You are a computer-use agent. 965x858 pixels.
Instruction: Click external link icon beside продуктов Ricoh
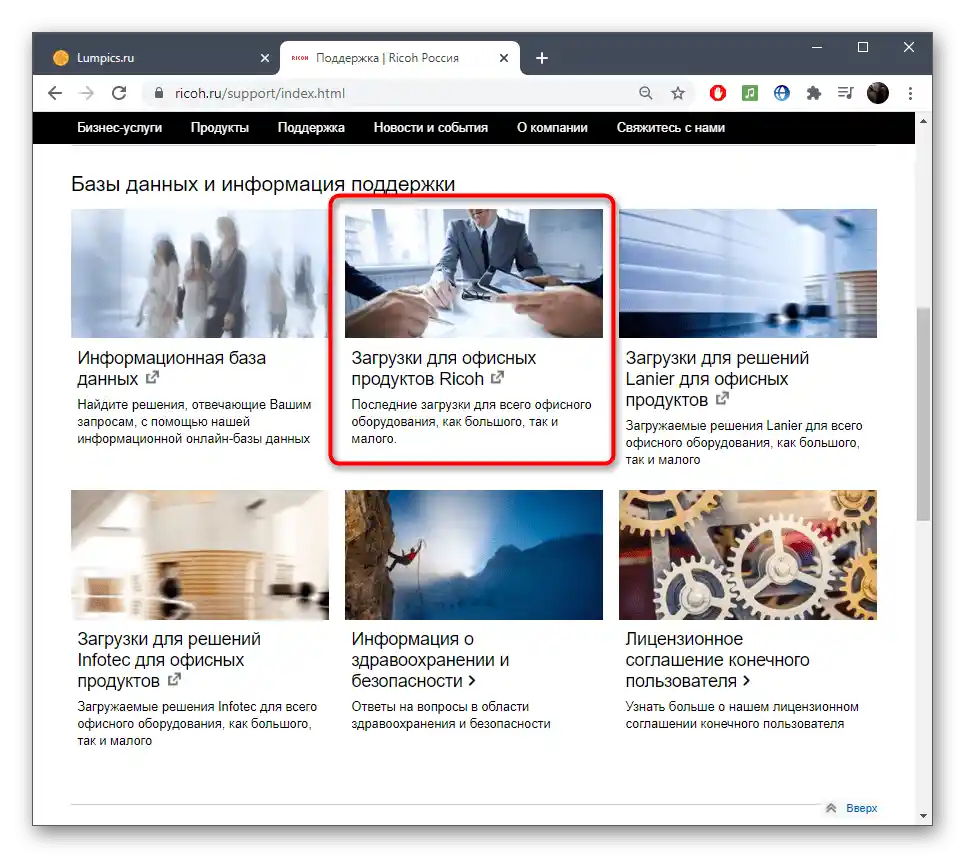(497, 377)
